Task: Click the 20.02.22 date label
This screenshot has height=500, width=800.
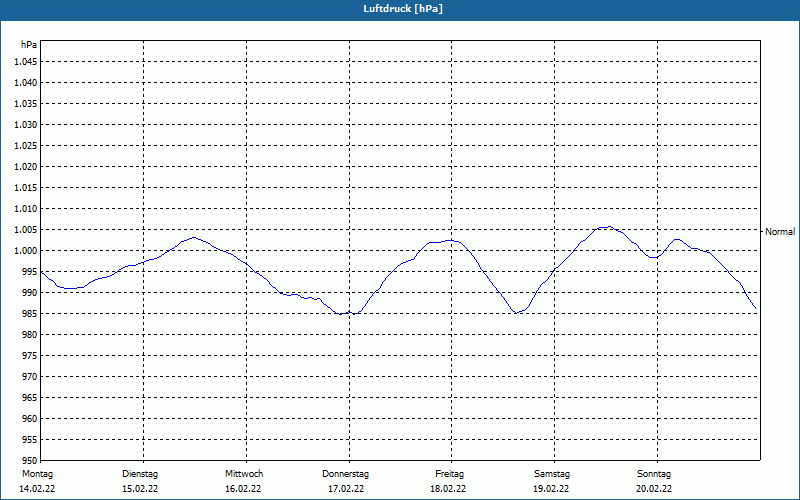Action: [654, 489]
